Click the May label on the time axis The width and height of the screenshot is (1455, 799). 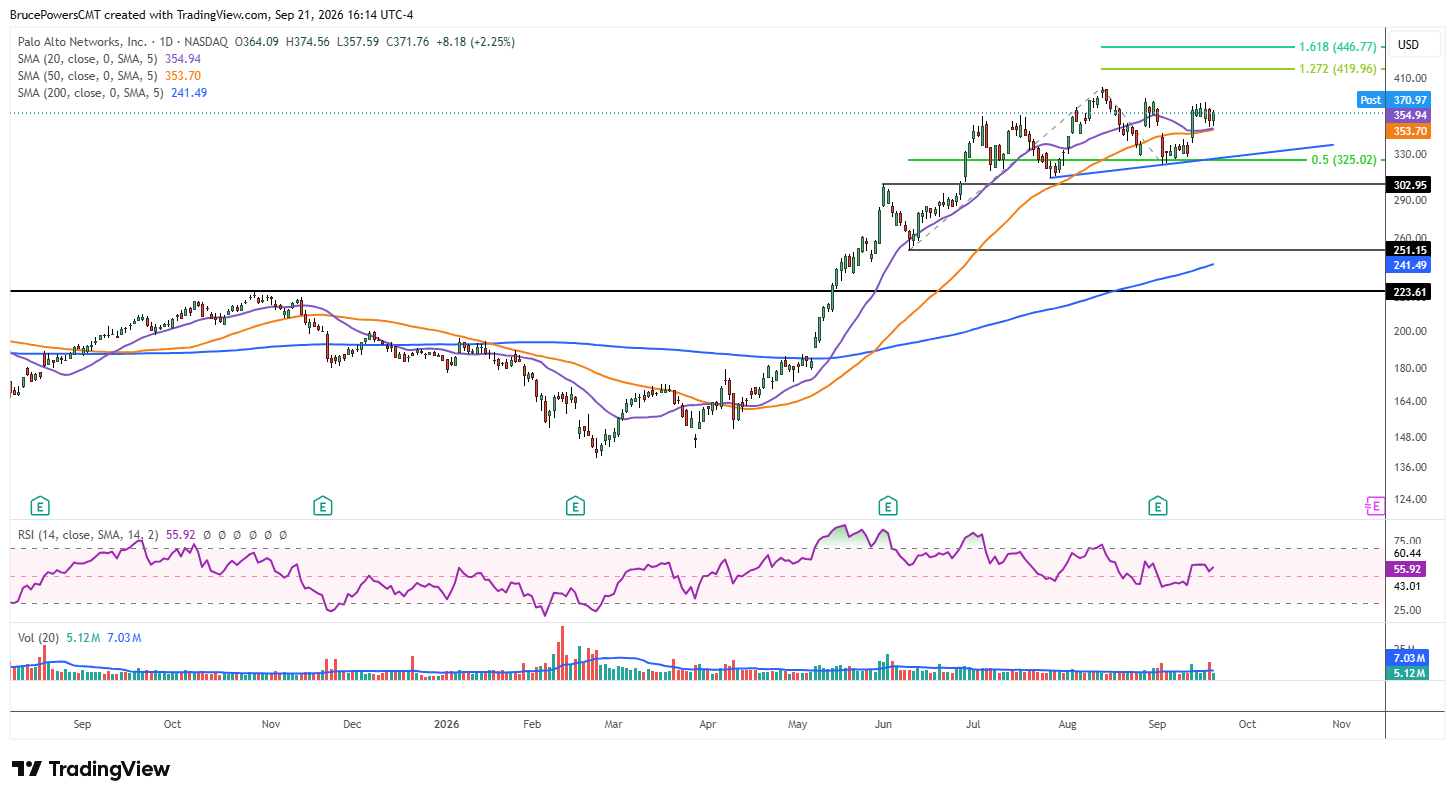pos(797,722)
